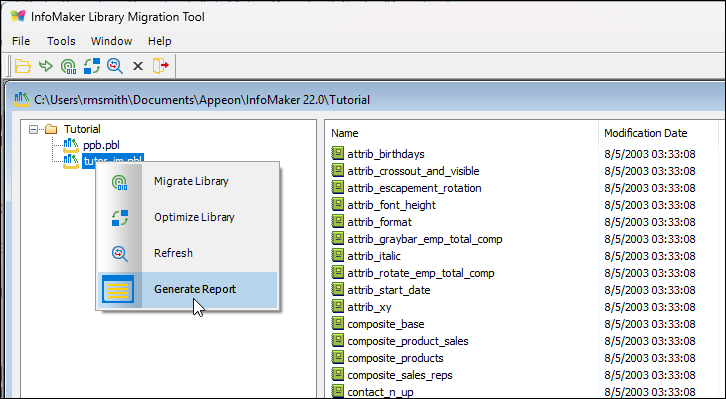Viewport: 726px width, 399px height.
Task: Choose Migrate Library from context menu
Action: click(x=191, y=181)
